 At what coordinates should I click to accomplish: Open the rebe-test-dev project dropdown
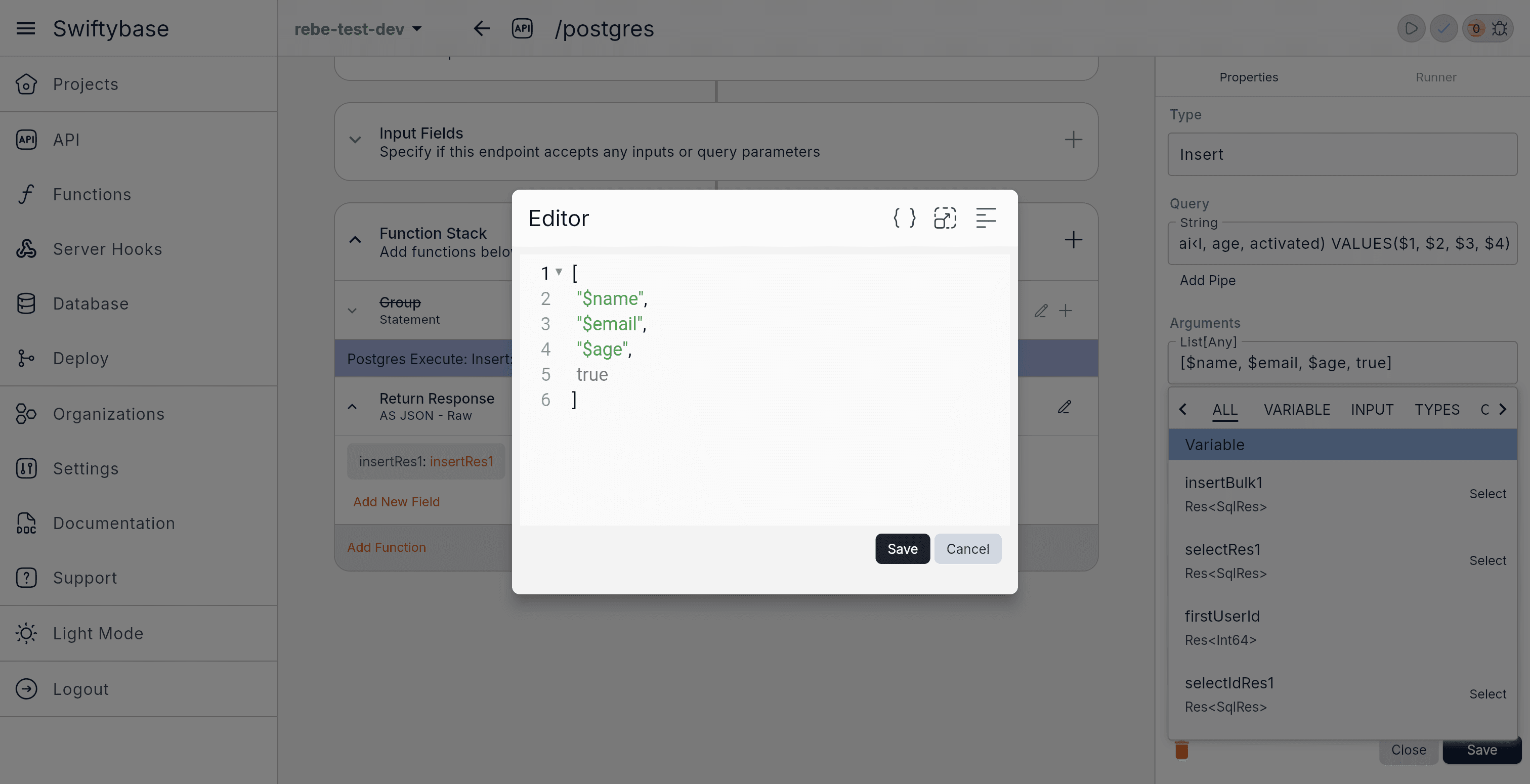[x=358, y=28]
